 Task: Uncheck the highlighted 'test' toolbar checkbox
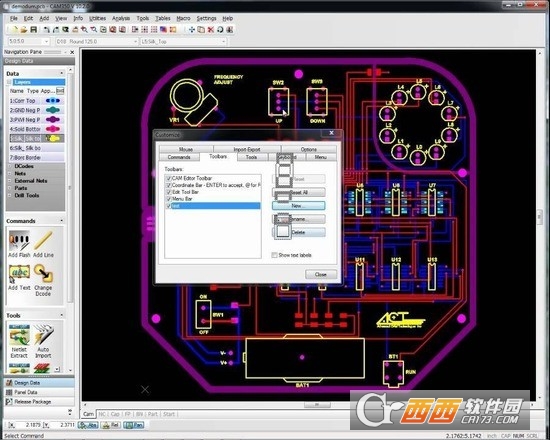point(168,206)
